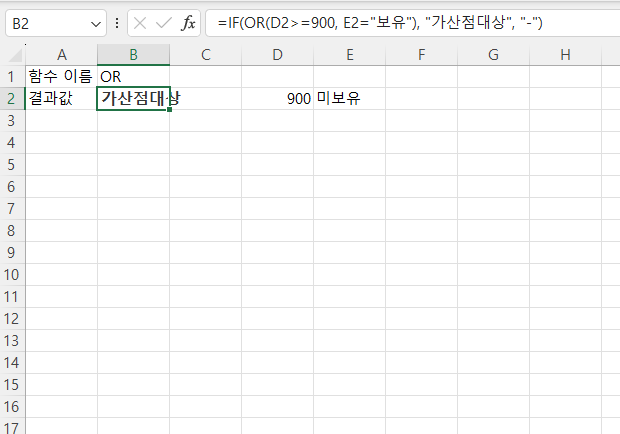The width and height of the screenshot is (620, 434).
Task: Select row 15 header
Action: click(x=12, y=385)
